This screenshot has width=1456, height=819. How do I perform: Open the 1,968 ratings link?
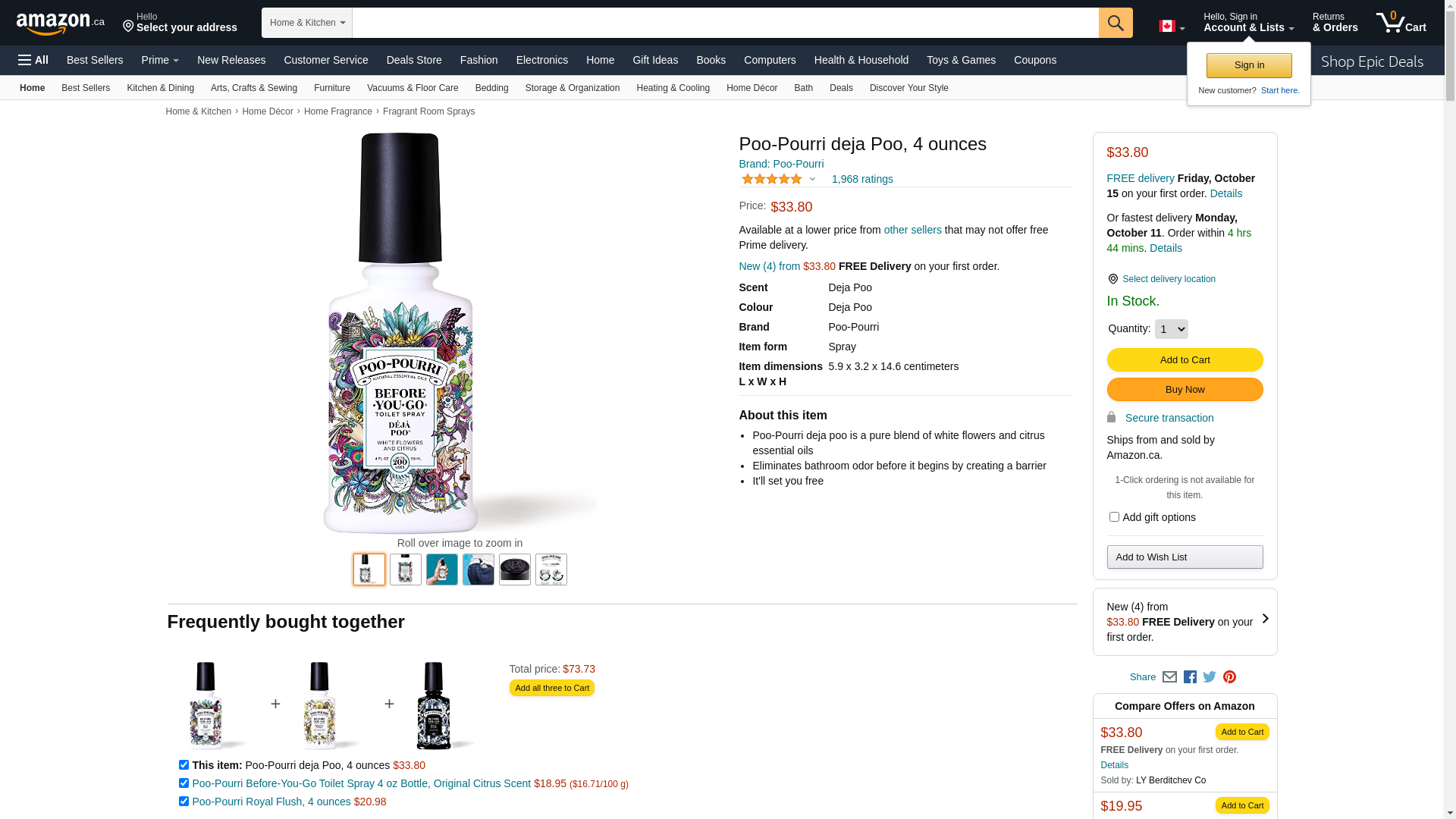click(862, 180)
